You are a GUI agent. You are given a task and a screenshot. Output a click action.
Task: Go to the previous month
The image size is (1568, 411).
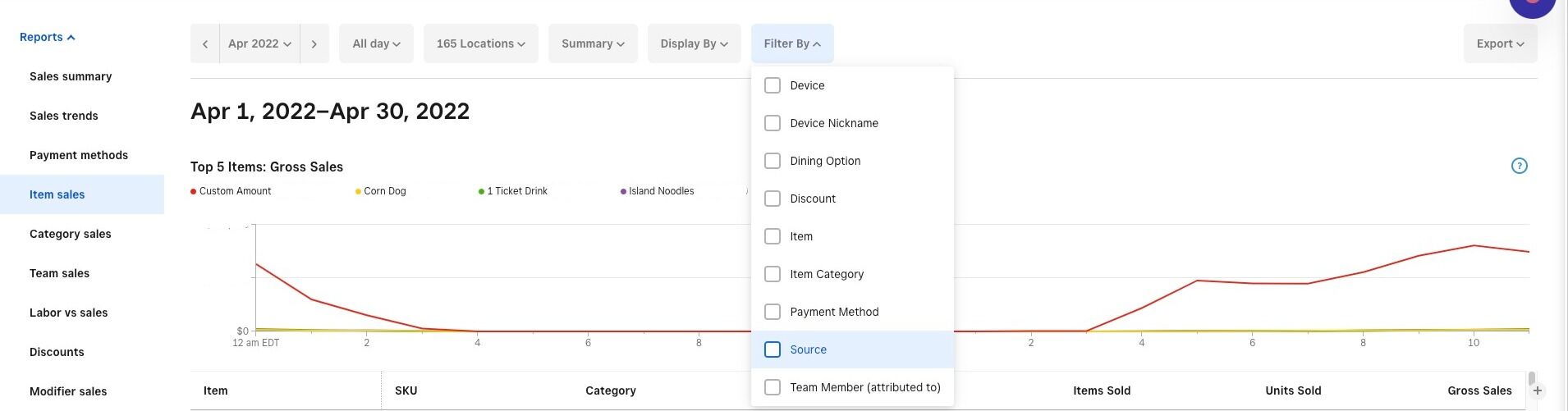(x=204, y=44)
